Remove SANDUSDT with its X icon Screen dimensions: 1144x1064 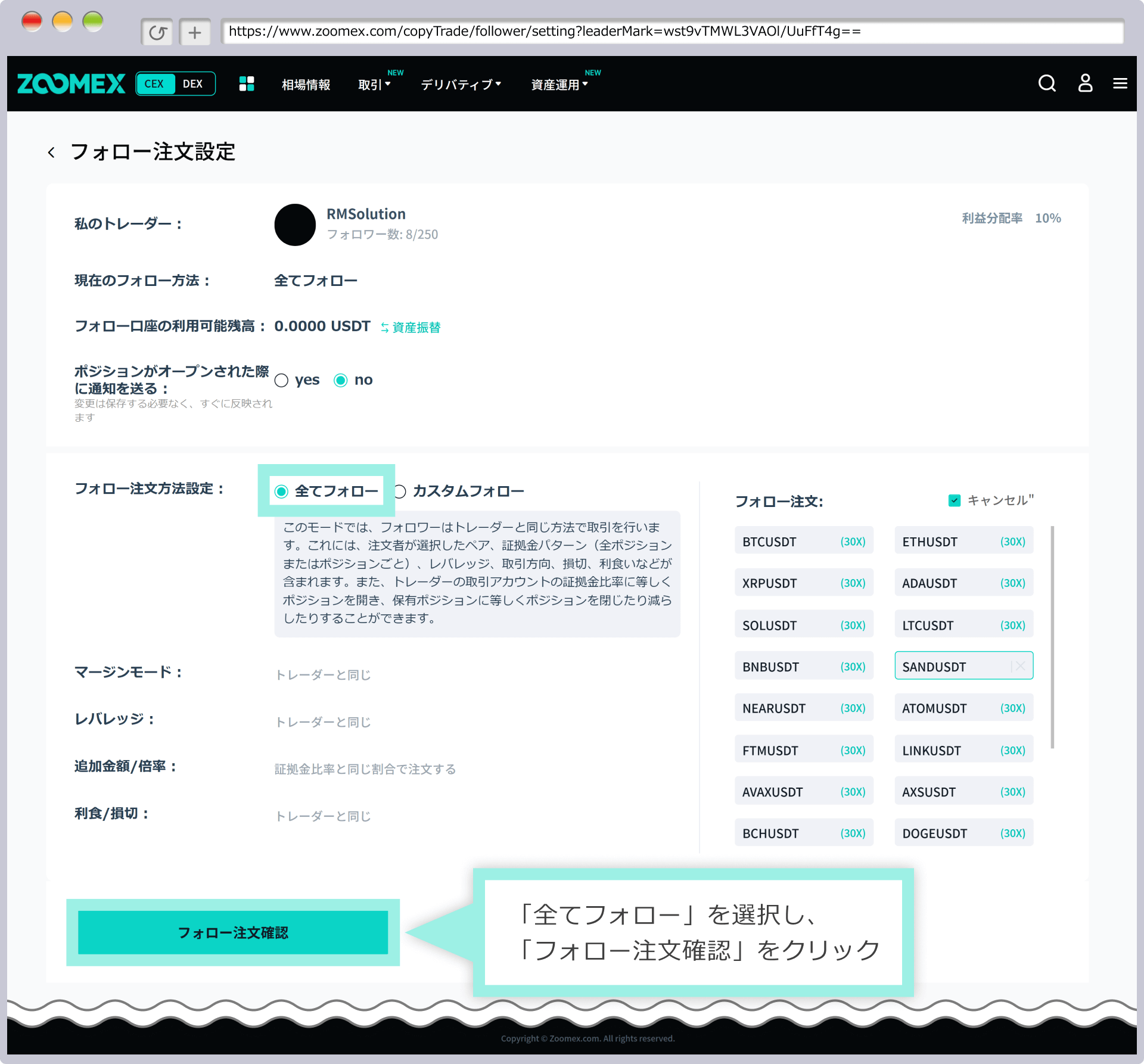pyautogui.click(x=1020, y=666)
